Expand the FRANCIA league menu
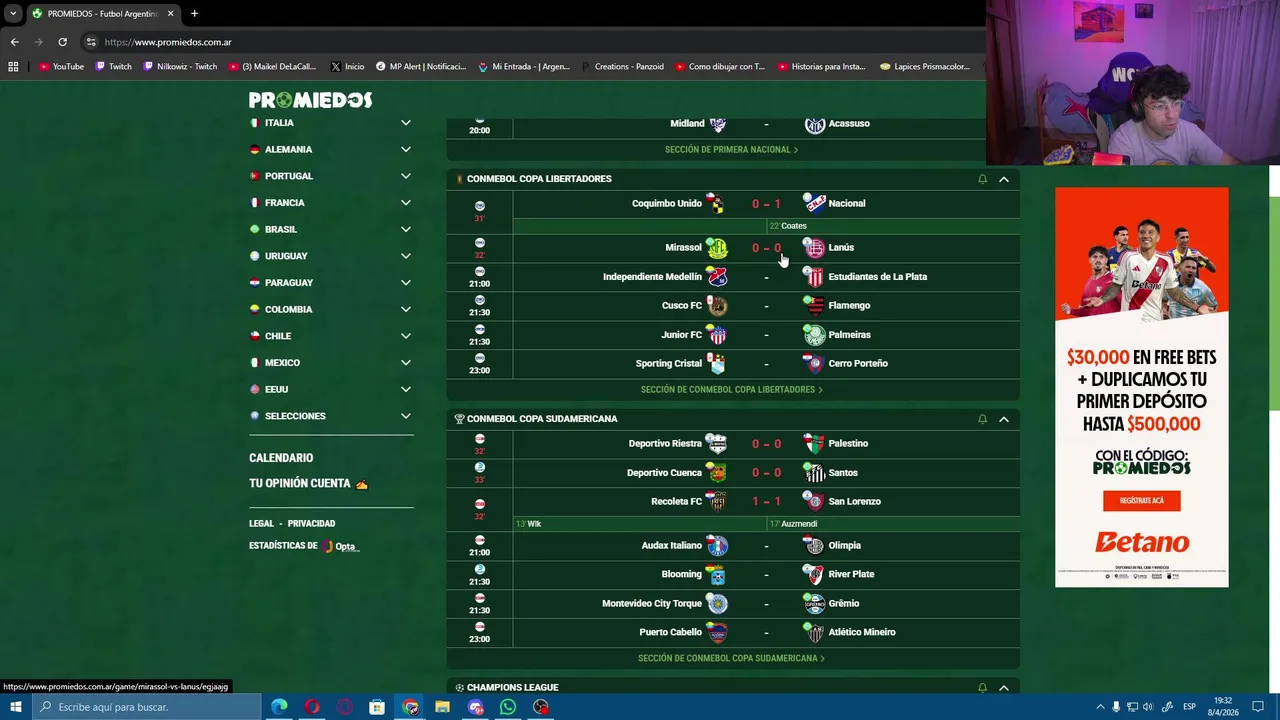Viewport: 1280px width, 720px height. click(405, 203)
